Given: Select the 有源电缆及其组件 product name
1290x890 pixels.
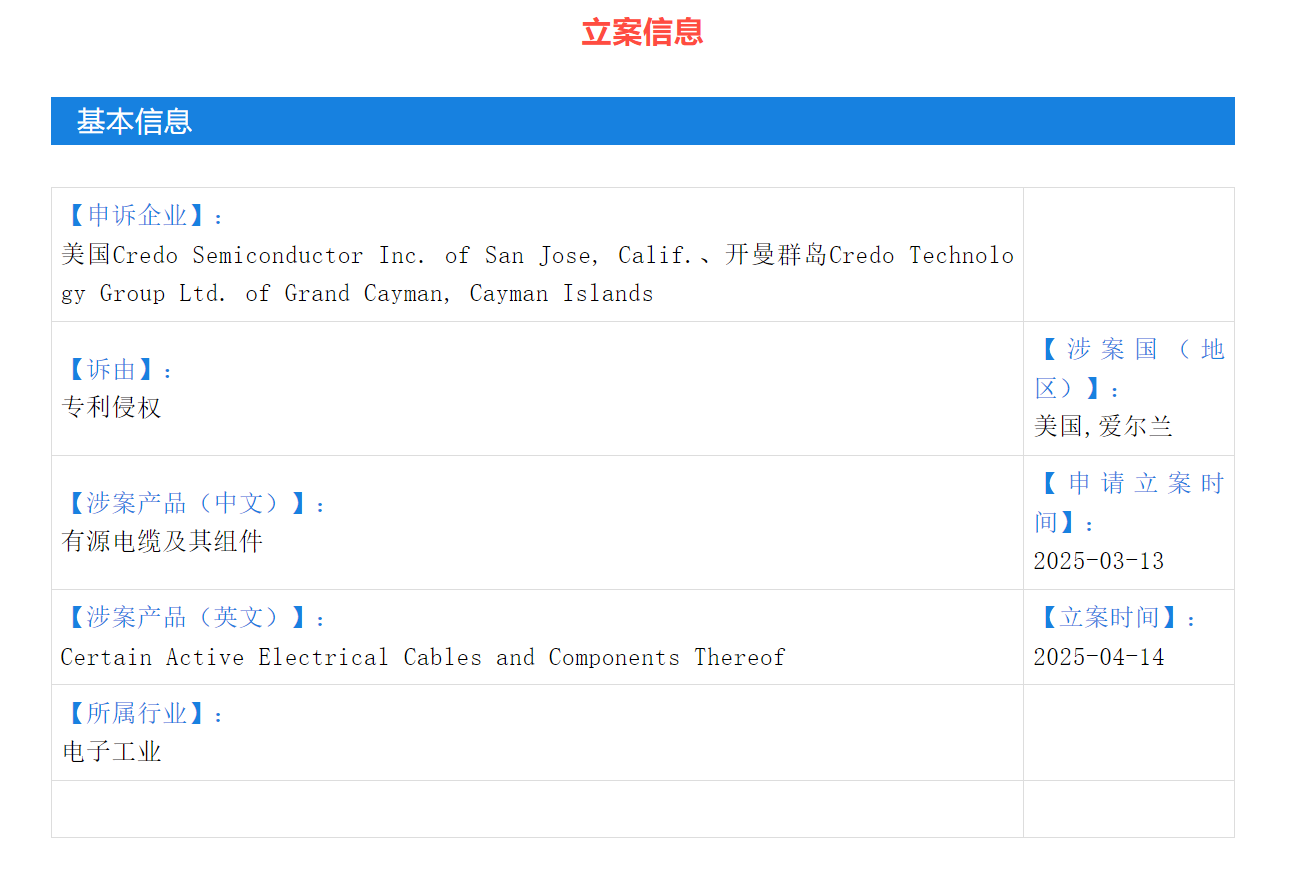Looking at the screenshot, I should coord(162,542).
